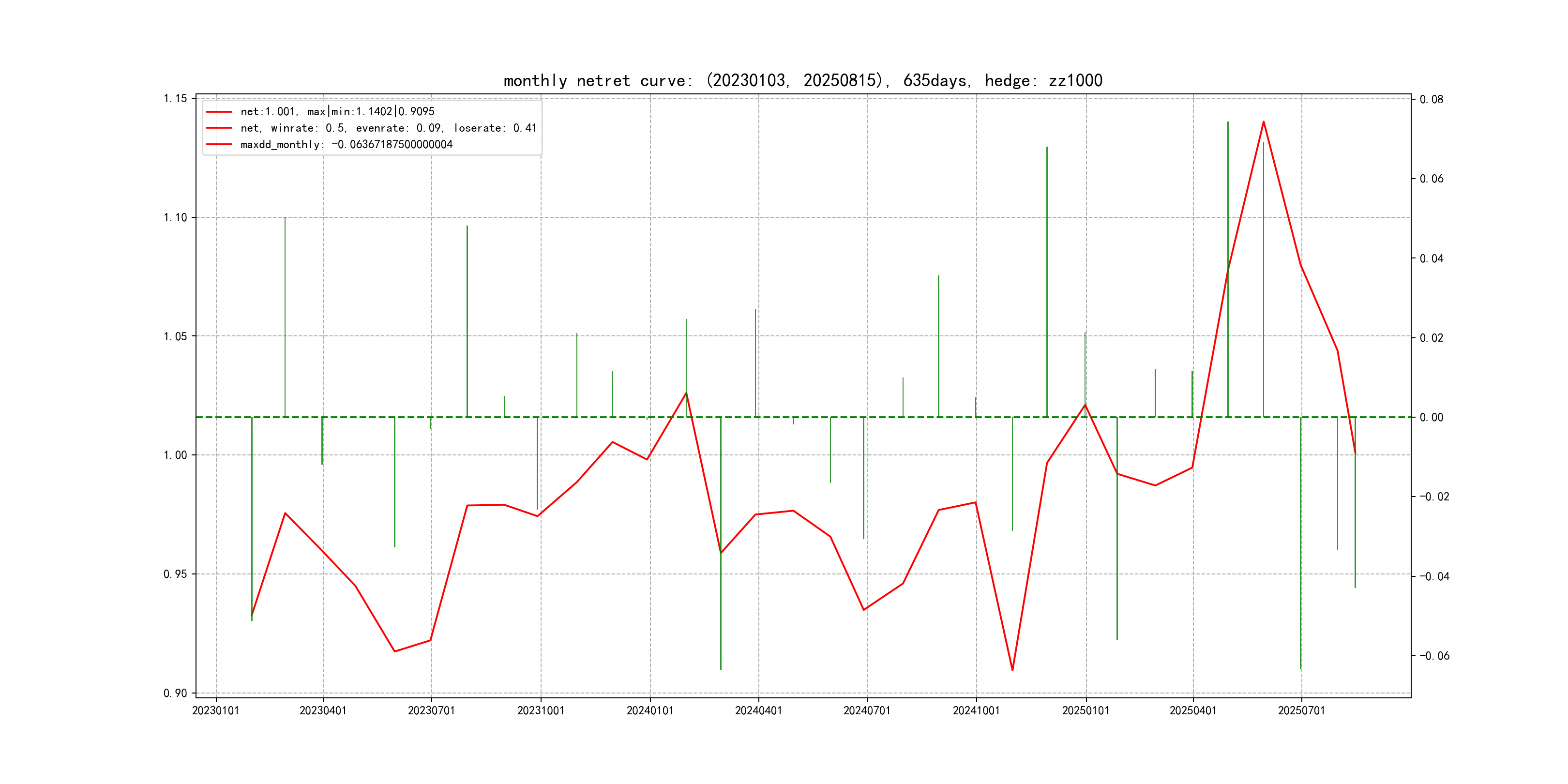Click the 0.08 right axis tick label
The height and width of the screenshot is (784, 1568).
(x=1431, y=99)
